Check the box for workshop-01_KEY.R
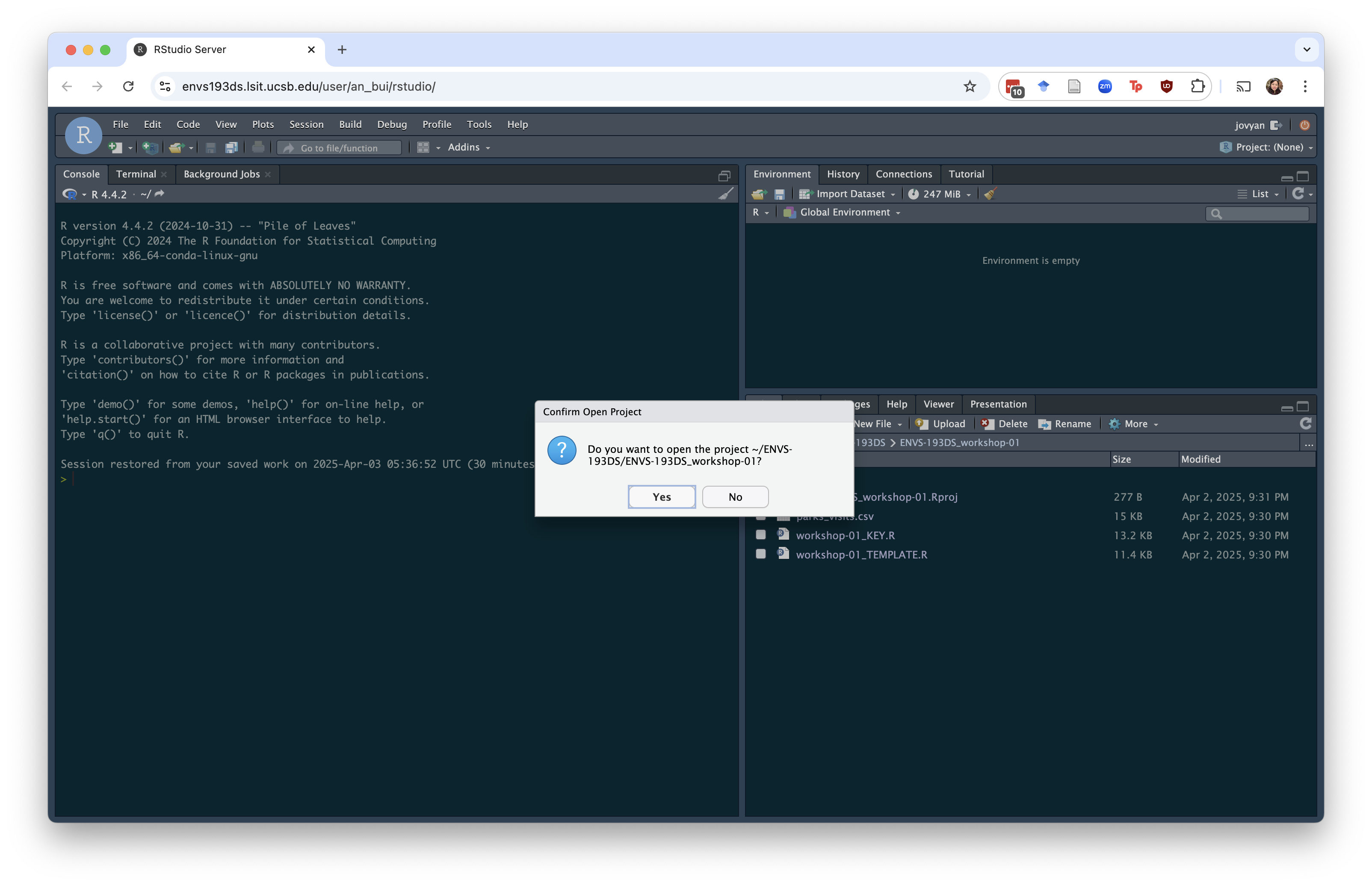1372x886 pixels. click(760, 535)
